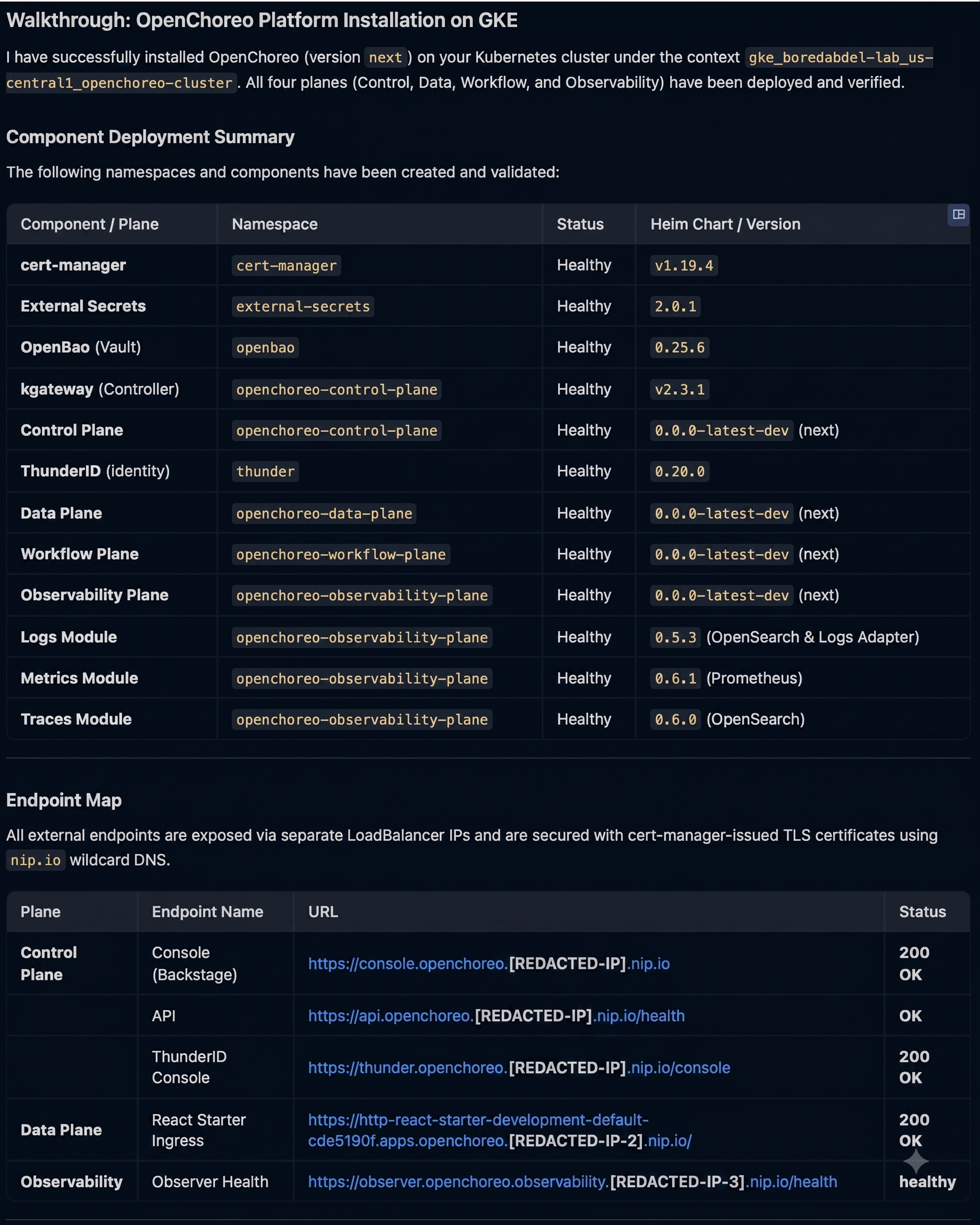This screenshot has height=1225, width=980.
Task: Click the 'healthy' status in the Observability row
Action: pyautogui.click(x=927, y=1182)
